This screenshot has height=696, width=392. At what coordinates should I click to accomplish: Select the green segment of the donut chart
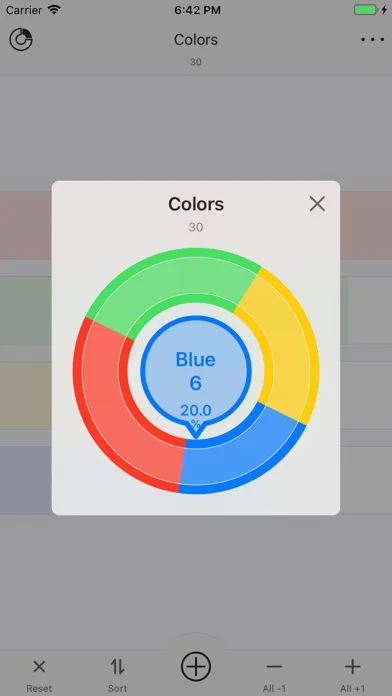pos(175,280)
